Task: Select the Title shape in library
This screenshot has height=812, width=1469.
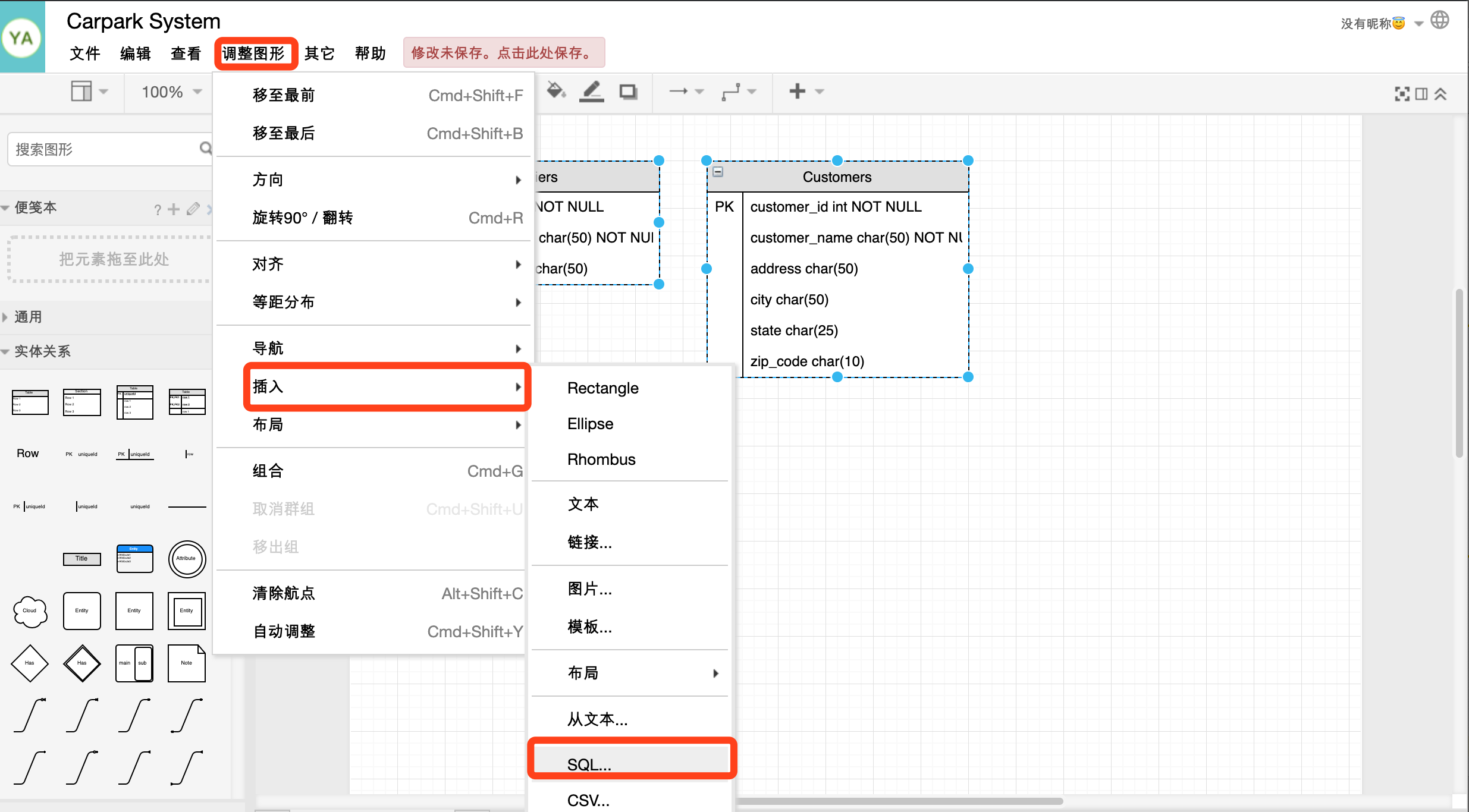Action: (x=82, y=559)
